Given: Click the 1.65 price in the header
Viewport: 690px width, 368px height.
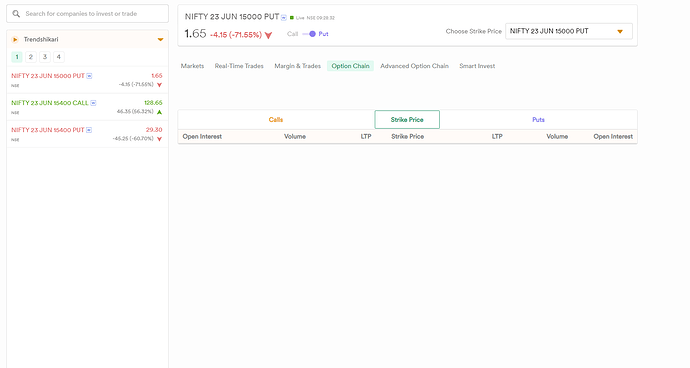Looking at the screenshot, I should point(195,33).
